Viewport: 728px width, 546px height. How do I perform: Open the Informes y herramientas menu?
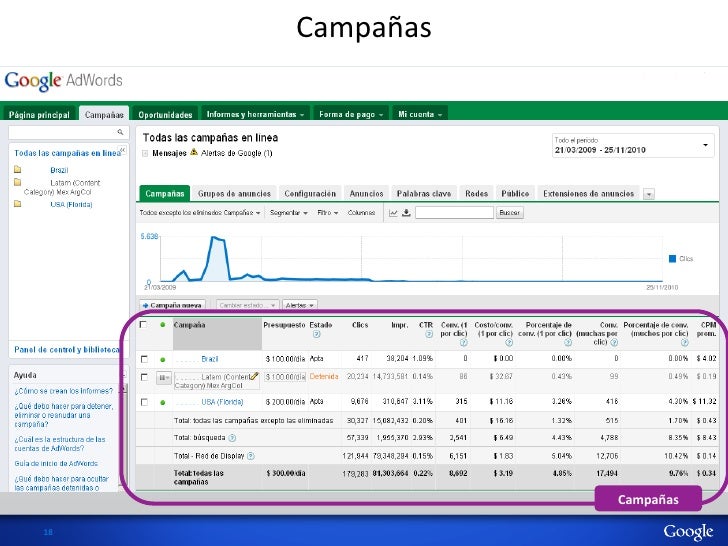coord(255,114)
